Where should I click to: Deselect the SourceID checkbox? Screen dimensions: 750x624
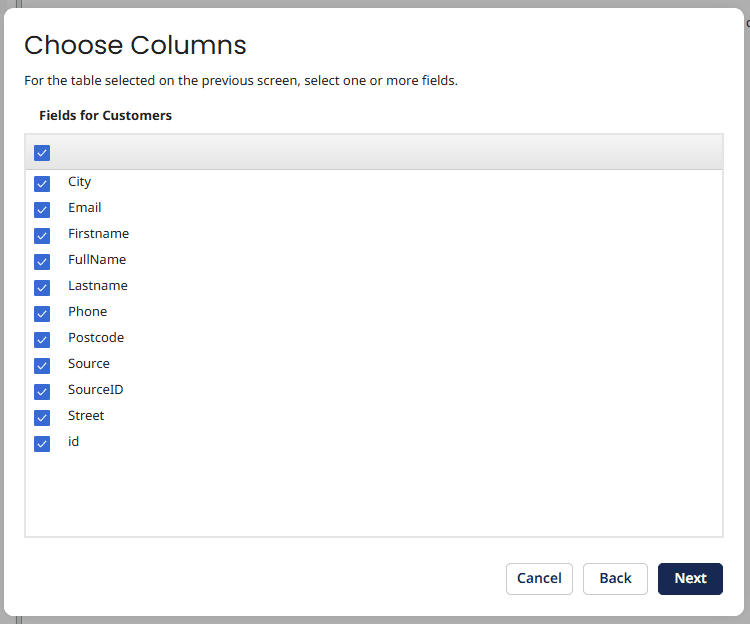[x=42, y=392]
